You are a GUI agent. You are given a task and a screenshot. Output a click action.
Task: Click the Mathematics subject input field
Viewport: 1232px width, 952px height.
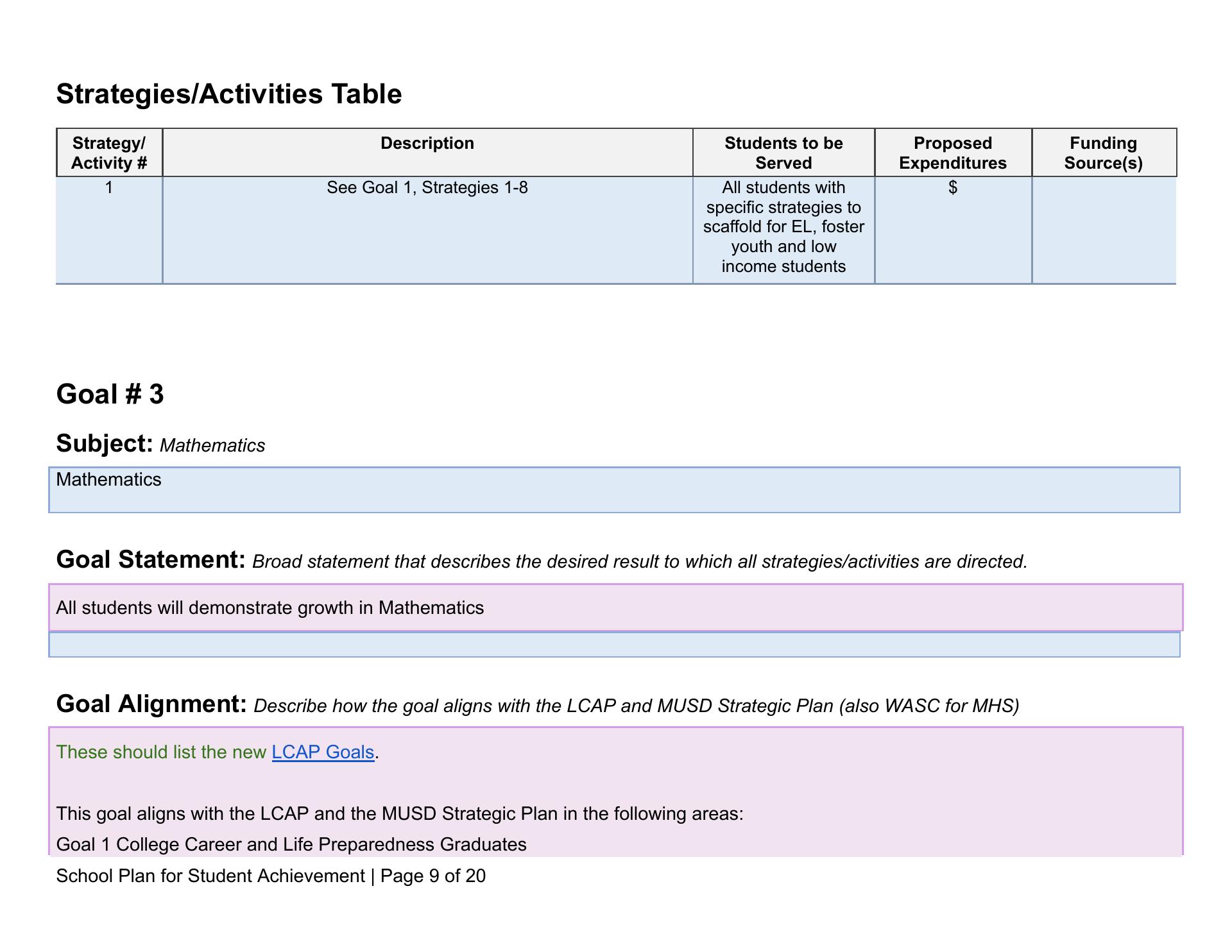(614, 490)
